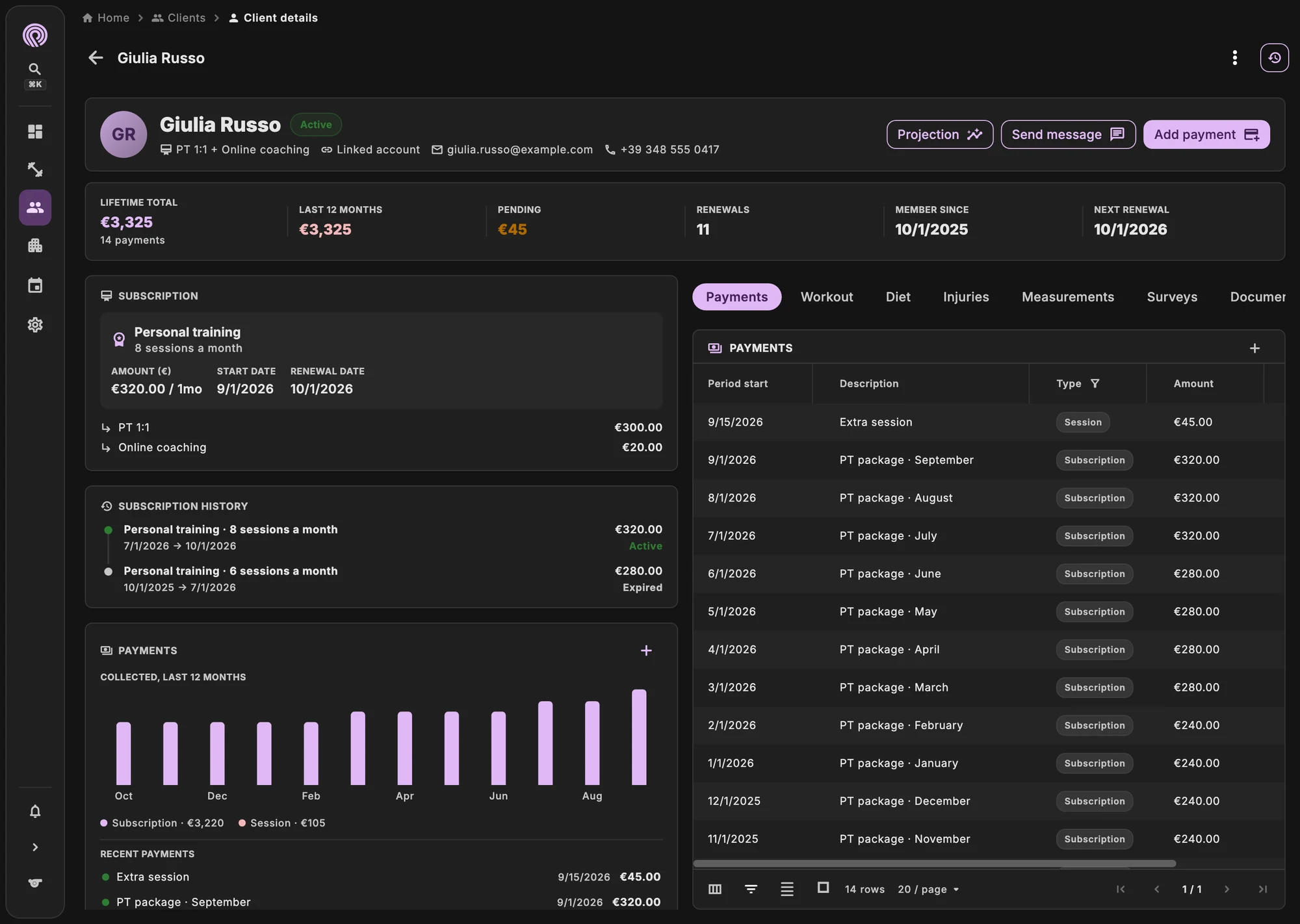Click the app logo at top of sidebar

pyautogui.click(x=35, y=35)
